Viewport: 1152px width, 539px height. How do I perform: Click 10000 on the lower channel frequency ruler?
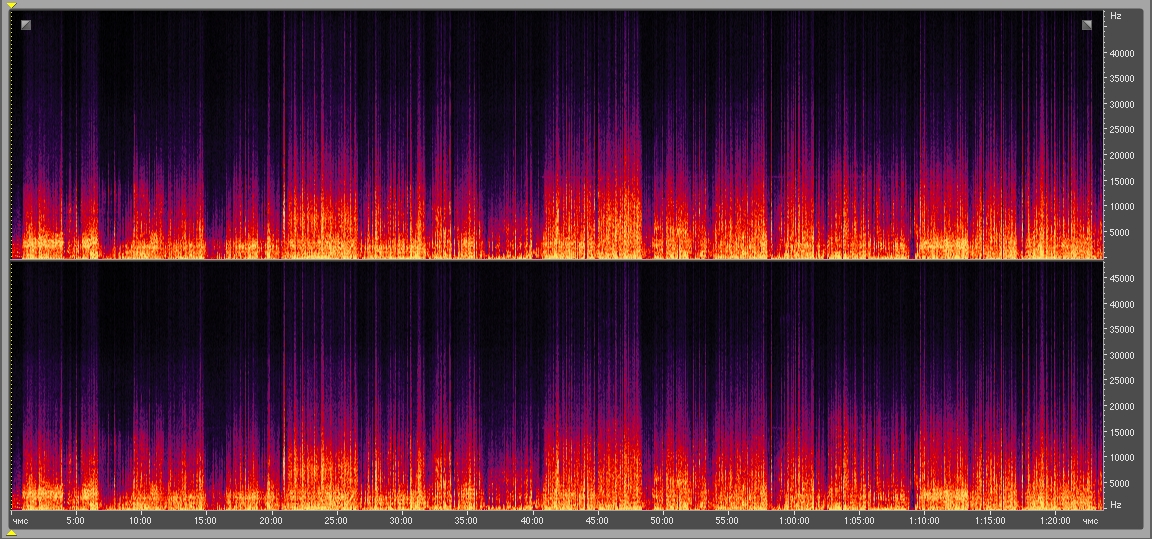point(1122,458)
